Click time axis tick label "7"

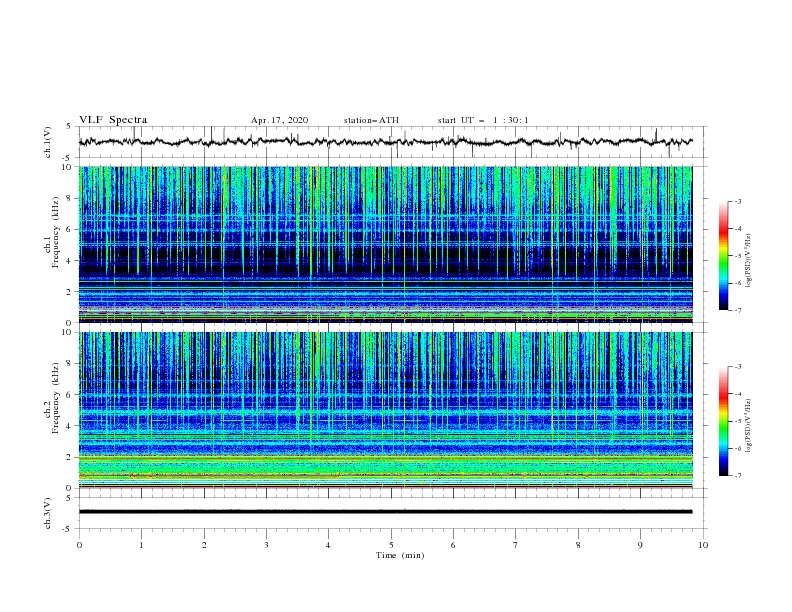(x=516, y=545)
